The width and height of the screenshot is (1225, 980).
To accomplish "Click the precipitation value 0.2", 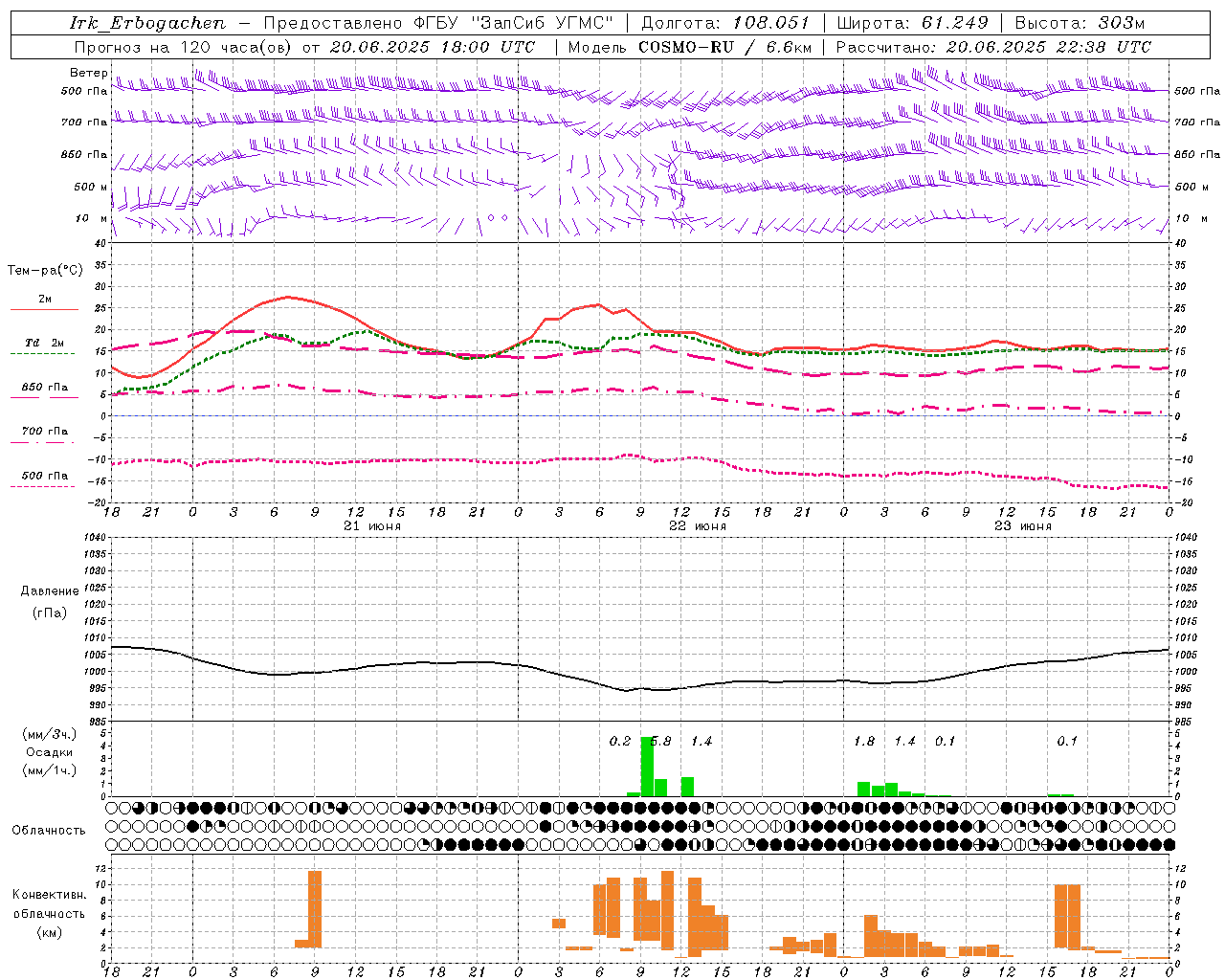I will pos(620,742).
